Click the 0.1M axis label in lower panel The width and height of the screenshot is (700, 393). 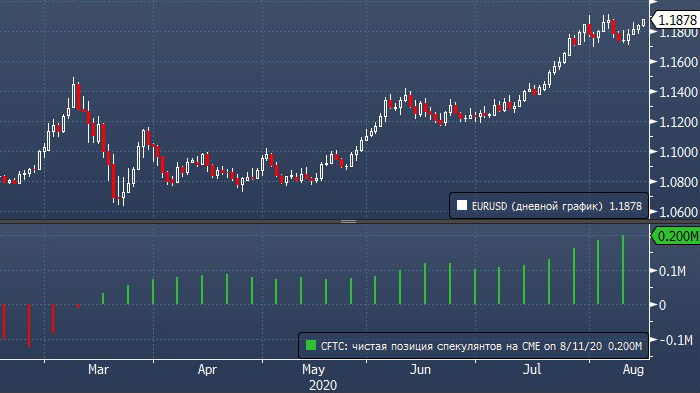[672, 271]
